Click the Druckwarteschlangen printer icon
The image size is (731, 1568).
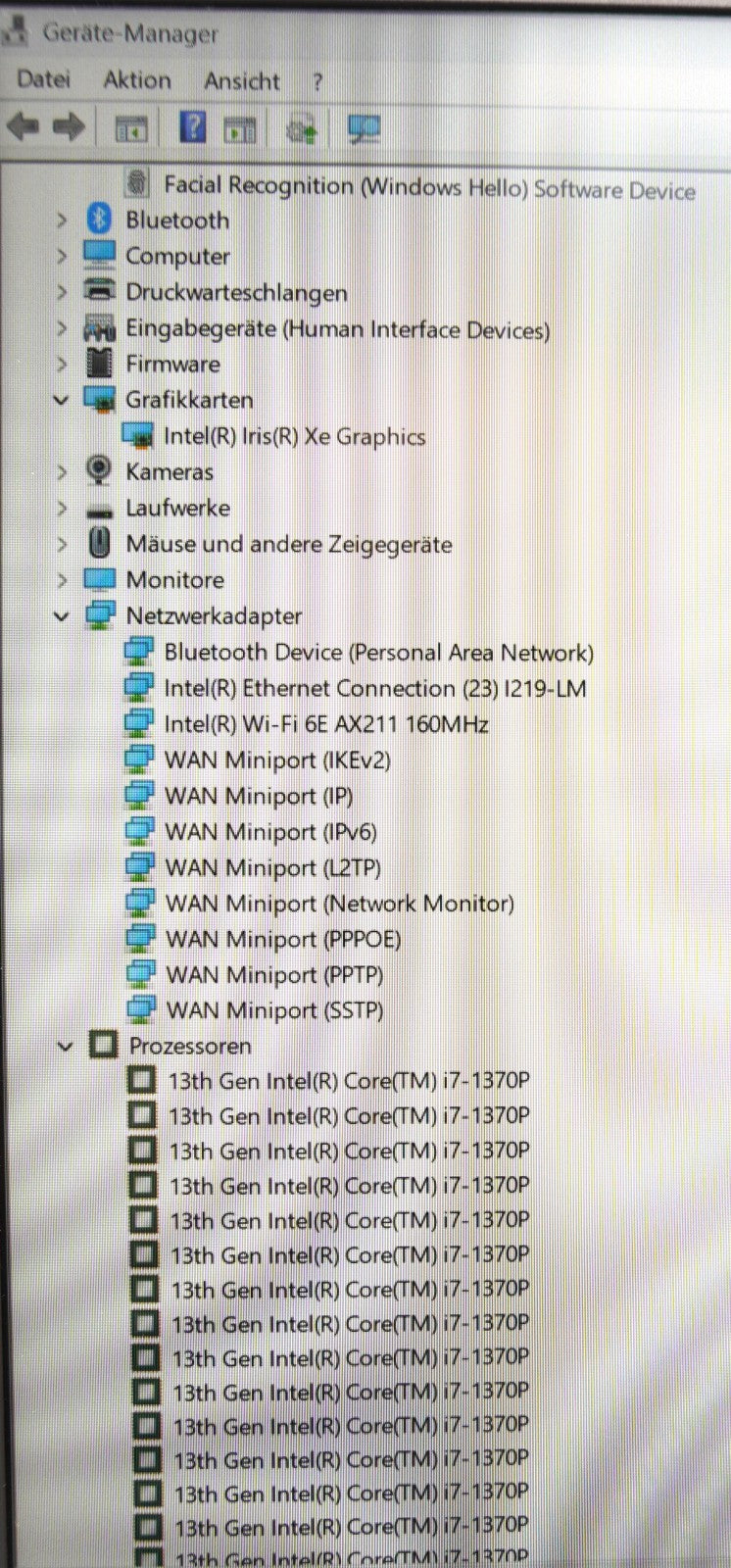pos(99,291)
